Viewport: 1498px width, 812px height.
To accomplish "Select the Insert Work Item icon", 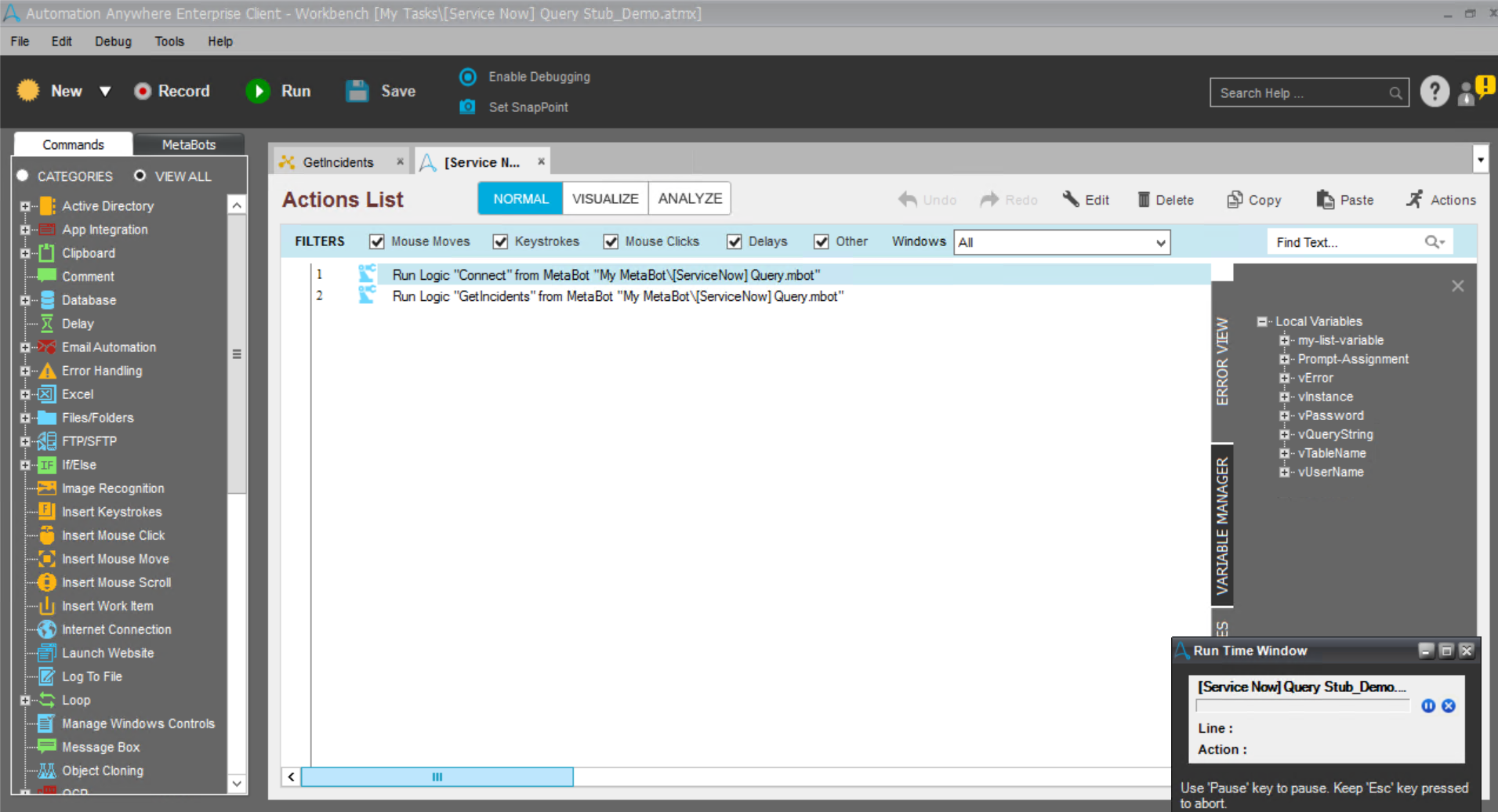I will (47, 606).
